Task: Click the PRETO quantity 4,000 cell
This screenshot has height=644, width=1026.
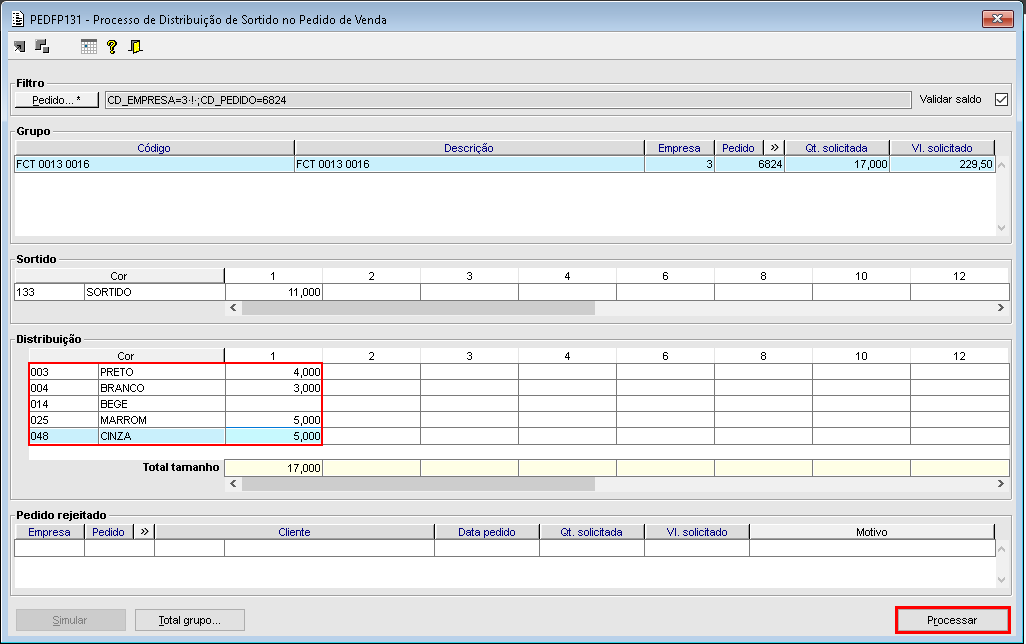Action: [274, 372]
